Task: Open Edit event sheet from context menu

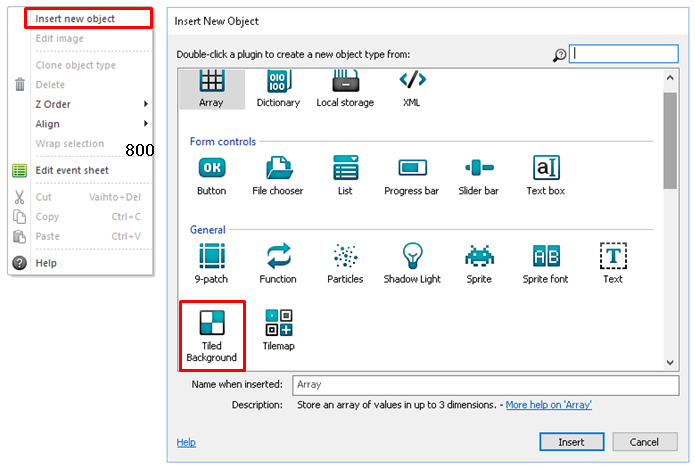Action: [72, 170]
